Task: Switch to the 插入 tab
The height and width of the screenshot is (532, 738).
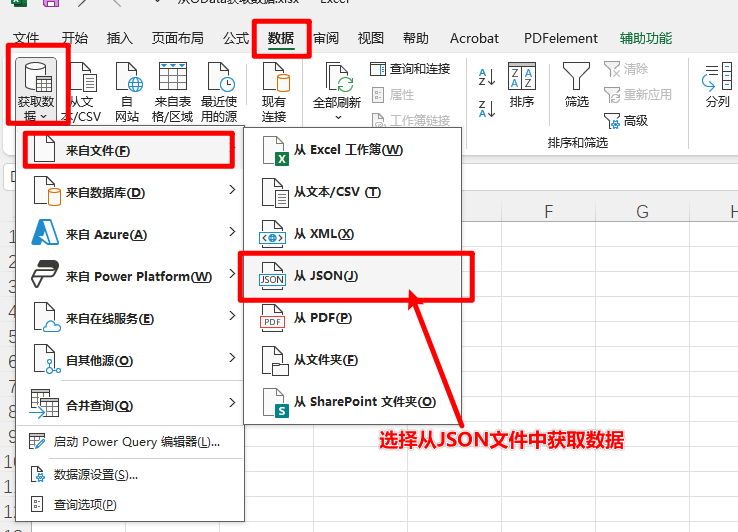Action: (x=120, y=38)
